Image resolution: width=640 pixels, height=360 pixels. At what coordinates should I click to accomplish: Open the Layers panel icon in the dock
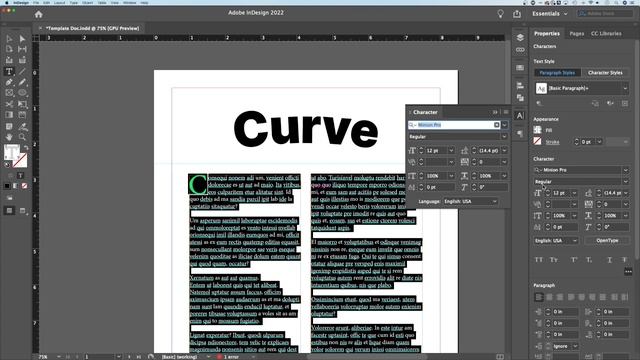[520, 38]
